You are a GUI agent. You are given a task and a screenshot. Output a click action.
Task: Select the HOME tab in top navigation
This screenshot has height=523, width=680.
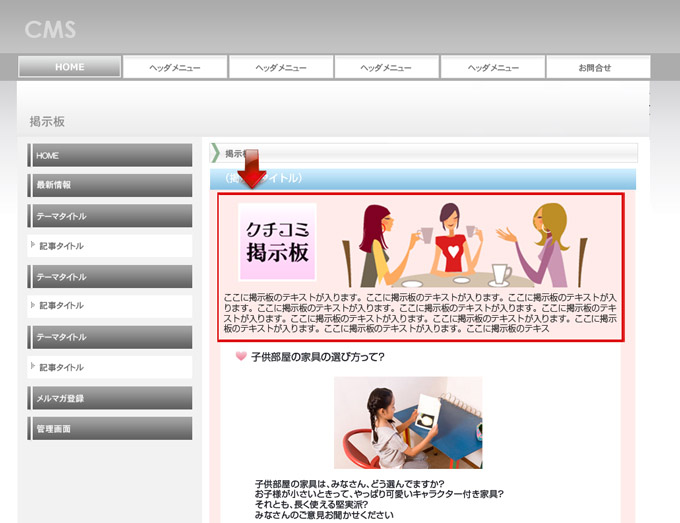pyautogui.click(x=70, y=67)
